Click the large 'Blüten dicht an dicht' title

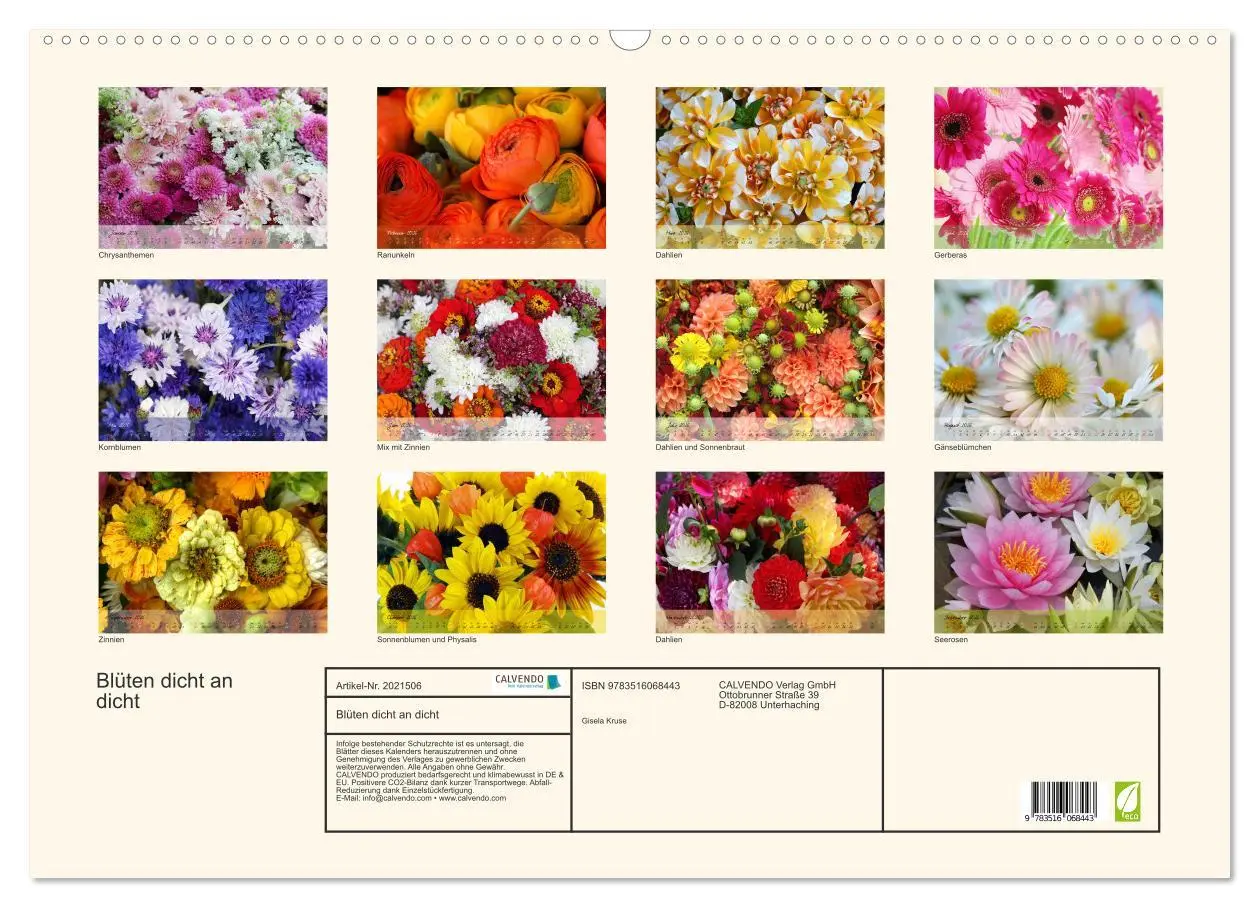tap(164, 691)
